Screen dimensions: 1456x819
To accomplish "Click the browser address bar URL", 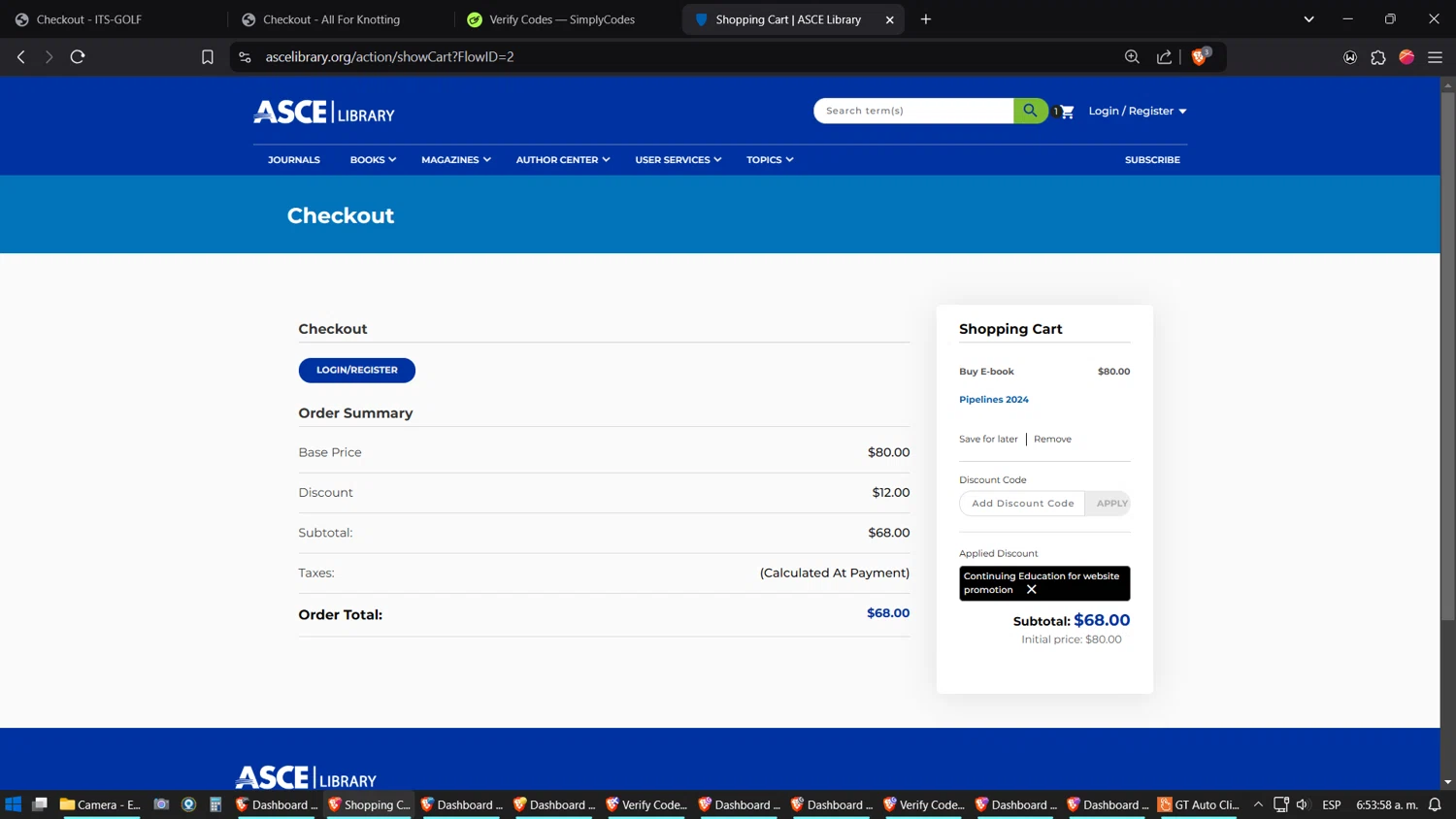I will click(x=389, y=57).
